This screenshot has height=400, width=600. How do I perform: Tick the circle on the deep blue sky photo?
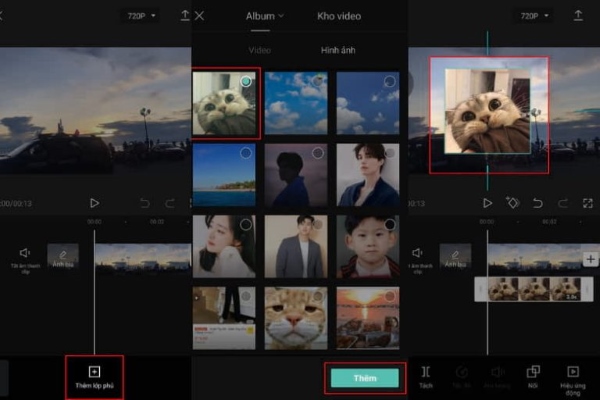click(x=390, y=81)
